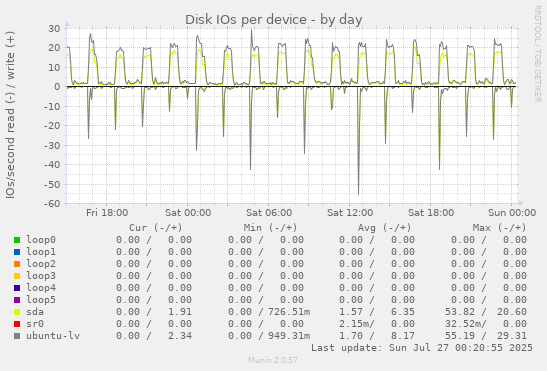Screen dimensions: 547x371
Task: Select the sr0 legend label
Action: (35, 324)
